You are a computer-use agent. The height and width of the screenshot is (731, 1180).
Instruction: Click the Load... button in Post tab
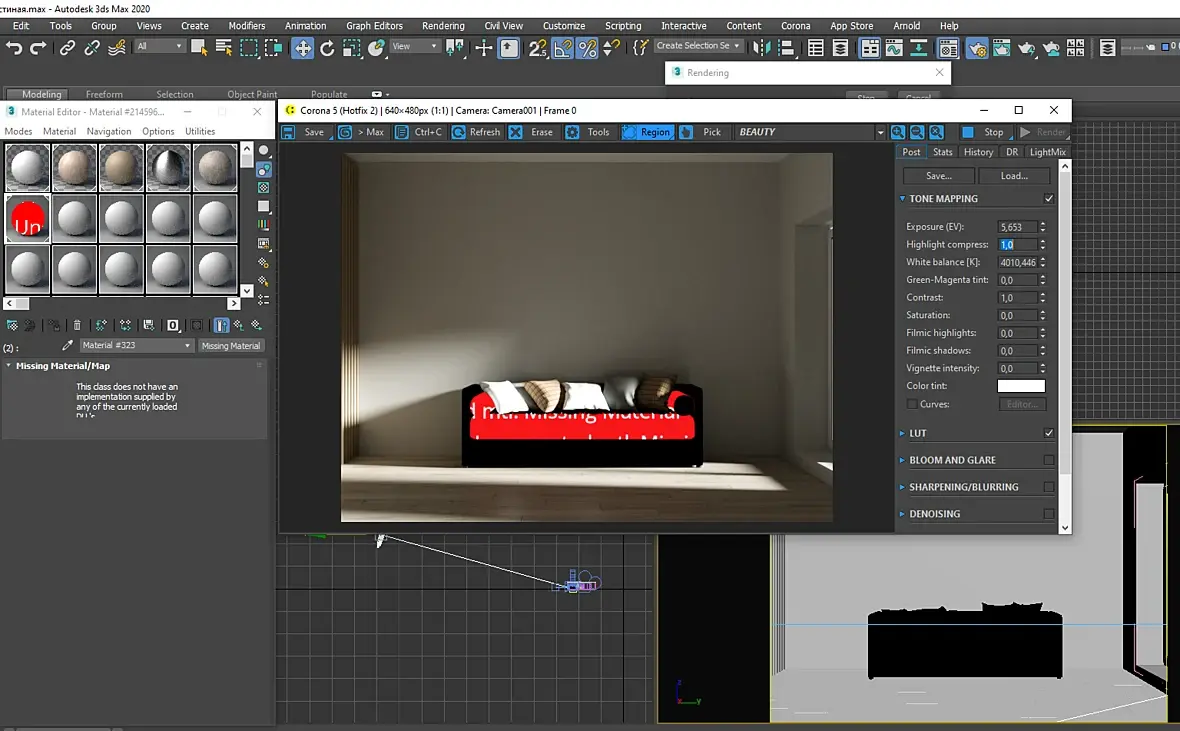1014,176
